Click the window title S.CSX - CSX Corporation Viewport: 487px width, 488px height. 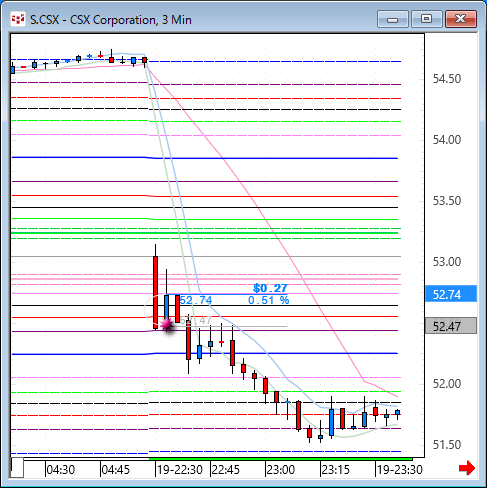coord(111,20)
